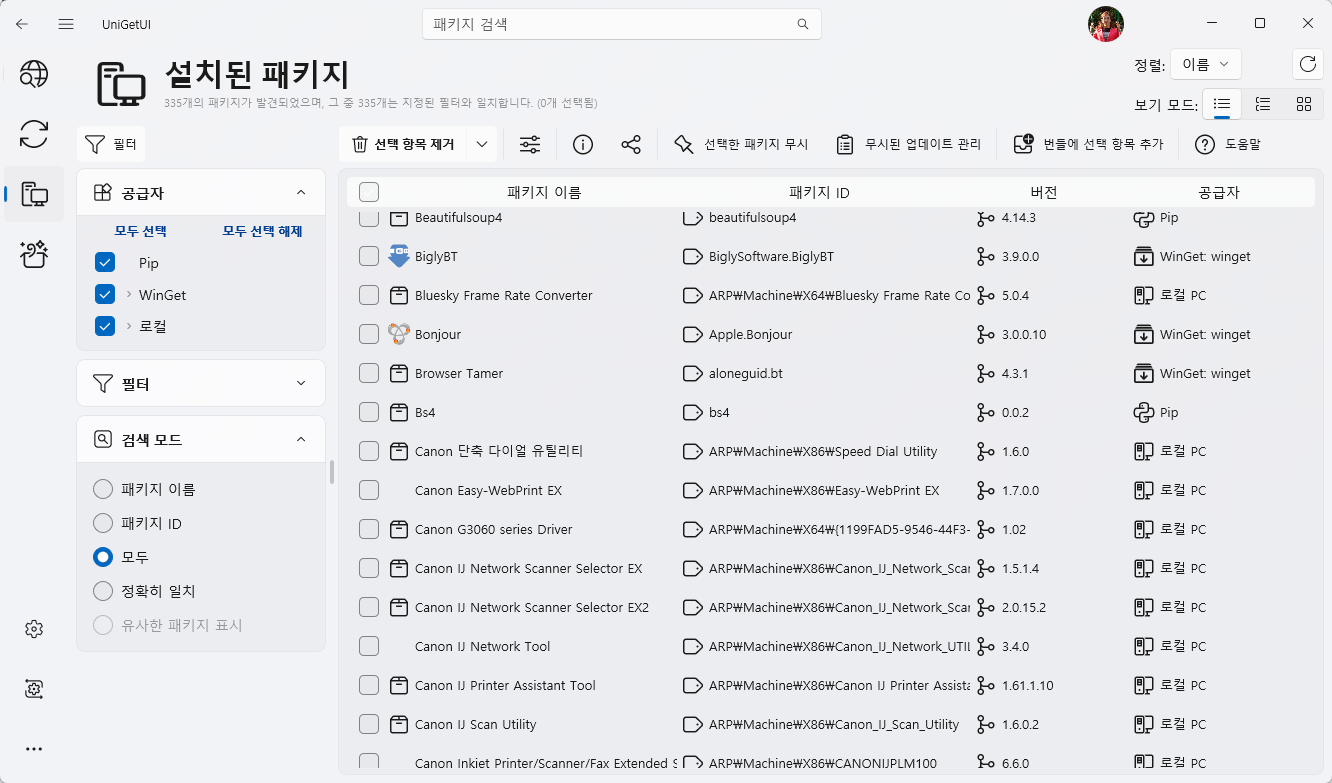Click the back arrow in title bar
This screenshot has height=783, width=1332.
click(x=22, y=23)
